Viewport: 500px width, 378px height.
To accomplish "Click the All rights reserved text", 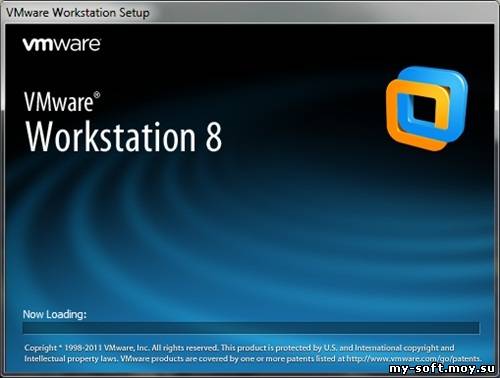I will (x=185, y=348).
